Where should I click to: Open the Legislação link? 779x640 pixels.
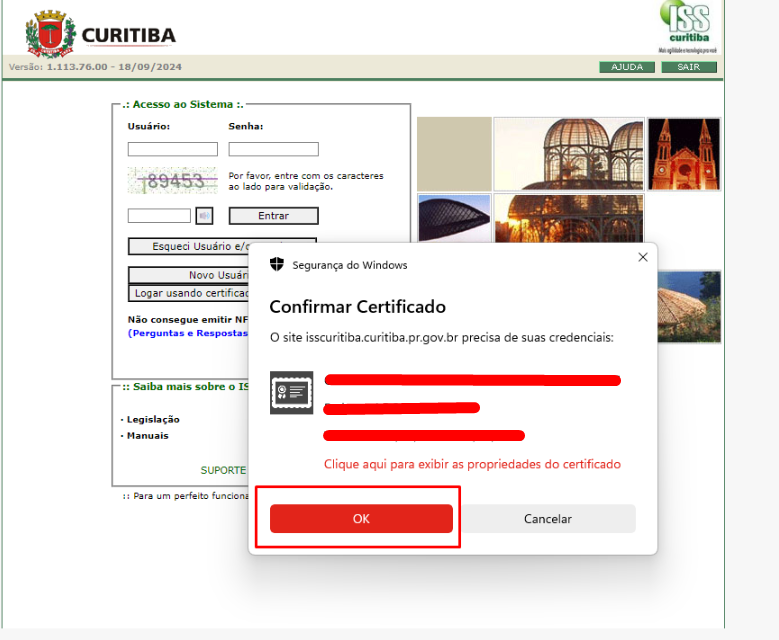click(x=153, y=419)
